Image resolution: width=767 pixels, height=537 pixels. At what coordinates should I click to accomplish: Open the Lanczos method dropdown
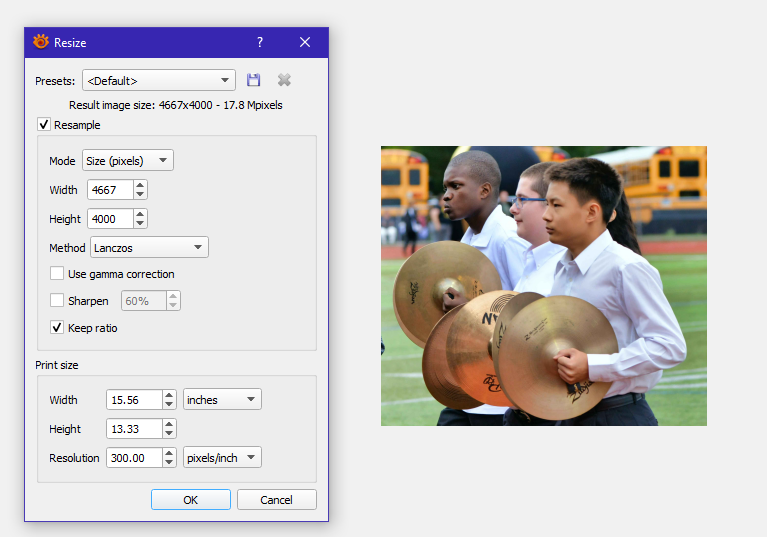[x=149, y=247]
